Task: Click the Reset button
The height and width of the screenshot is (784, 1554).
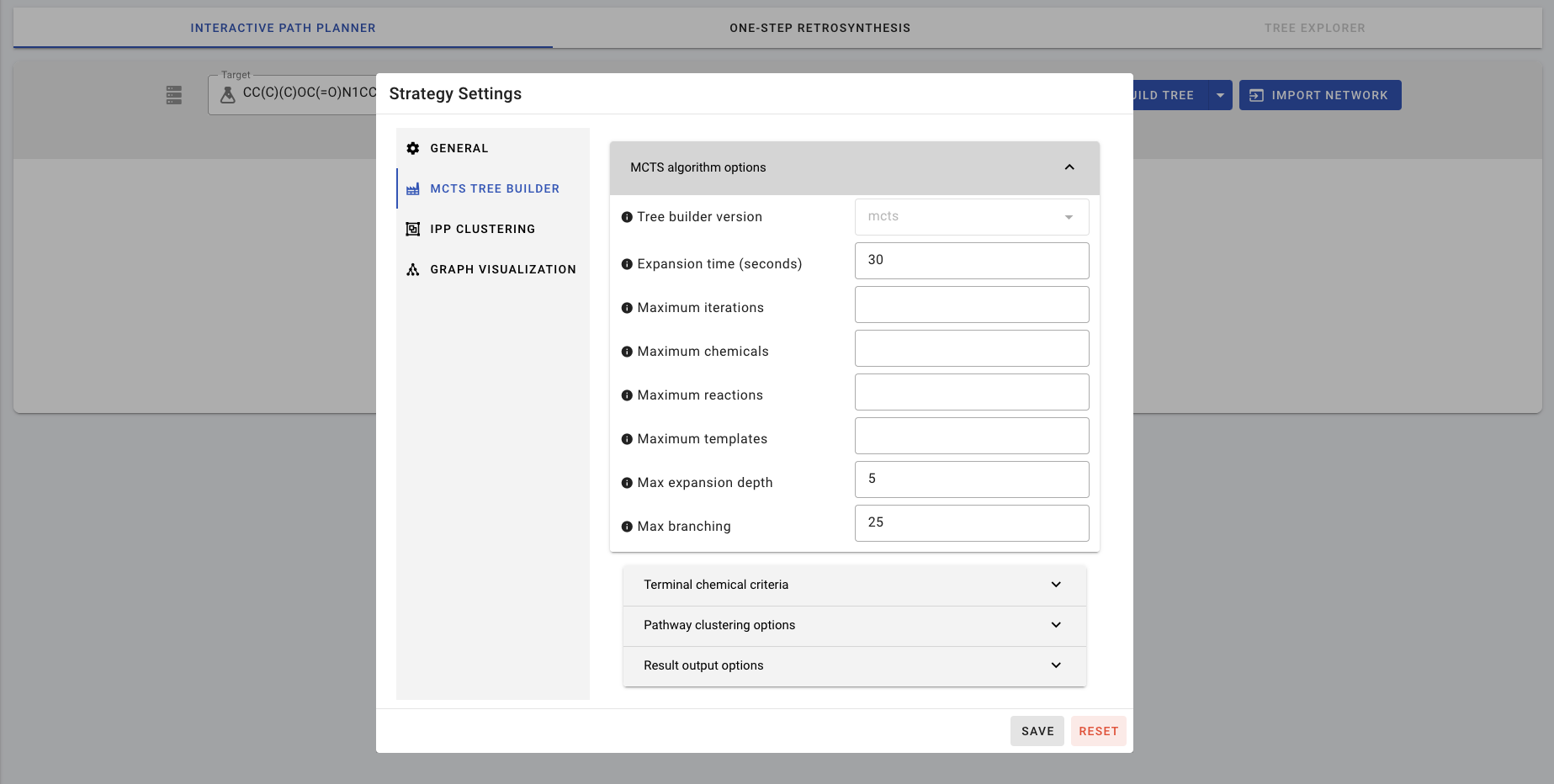Action: click(1099, 731)
